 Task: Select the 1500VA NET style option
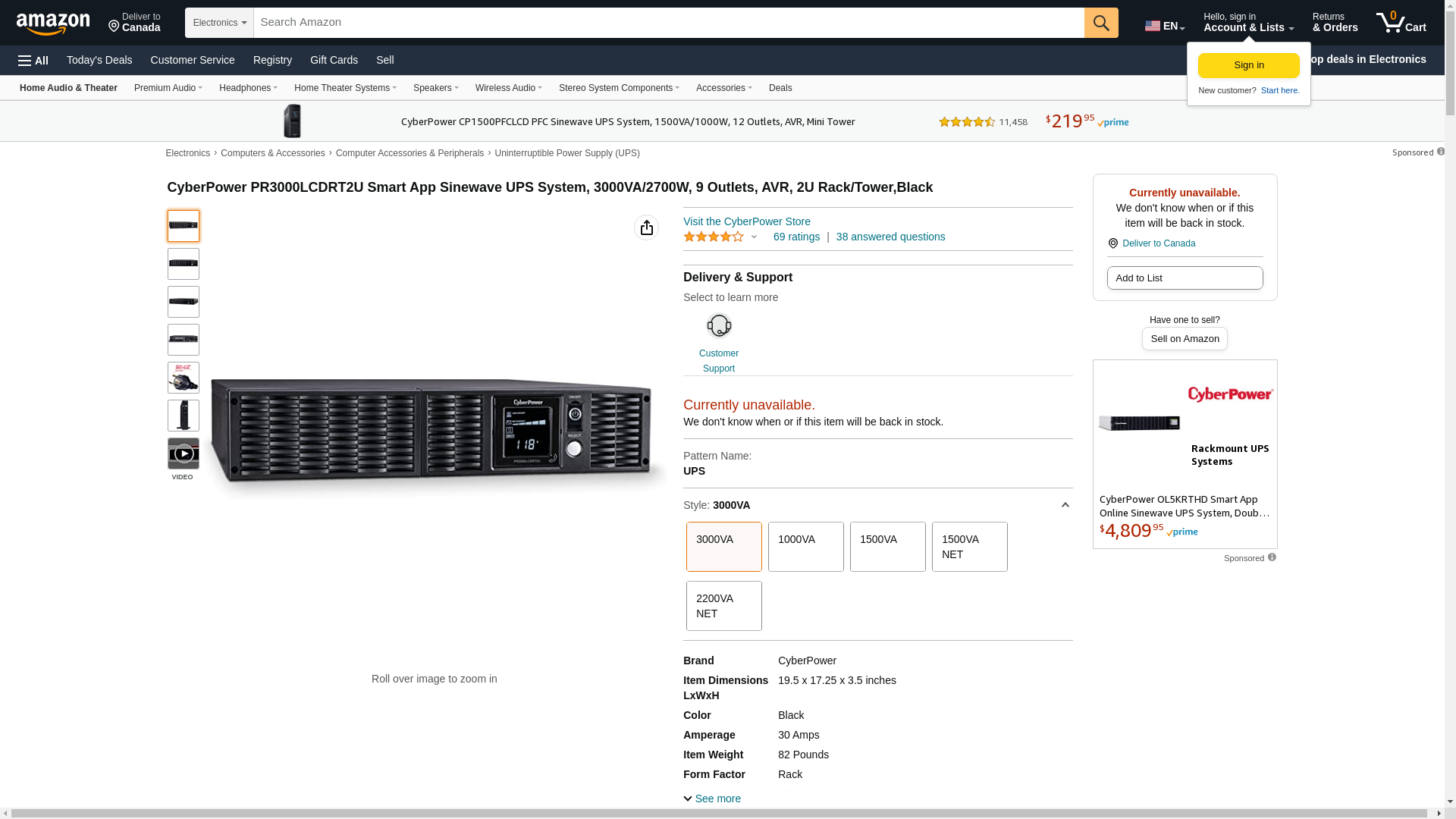click(969, 546)
